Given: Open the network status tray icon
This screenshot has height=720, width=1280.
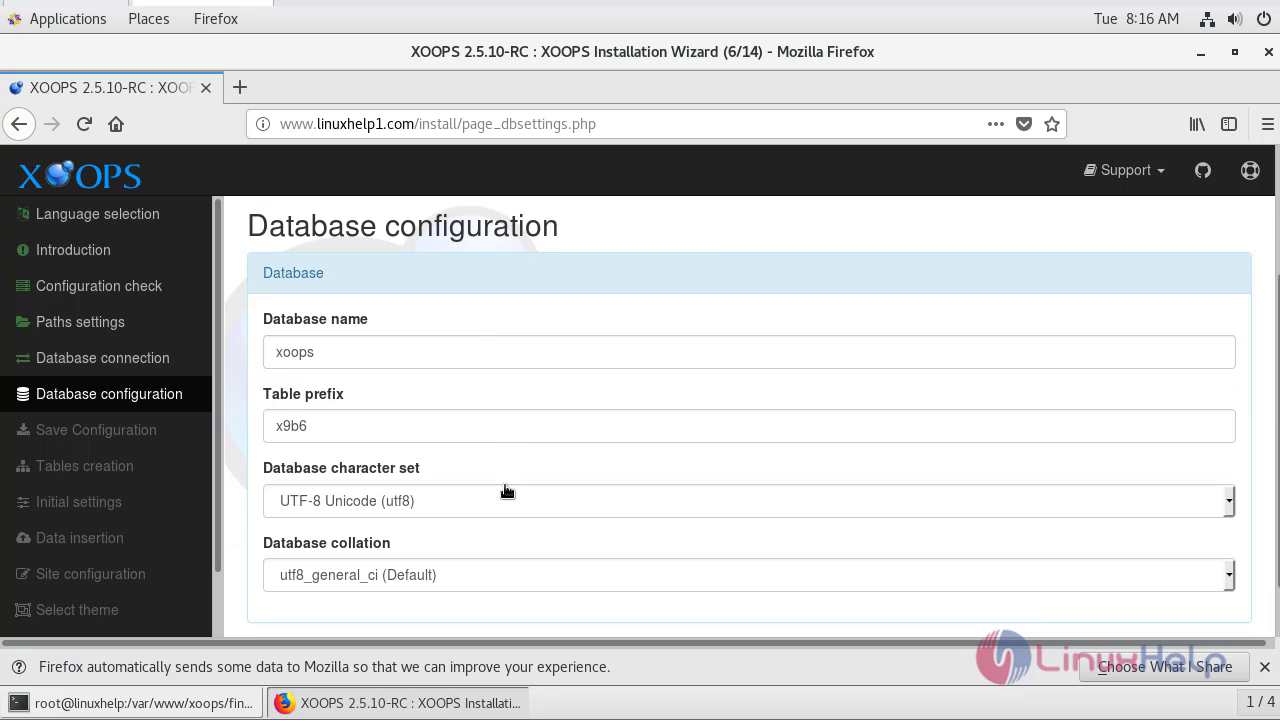Looking at the screenshot, I should coord(1207,19).
